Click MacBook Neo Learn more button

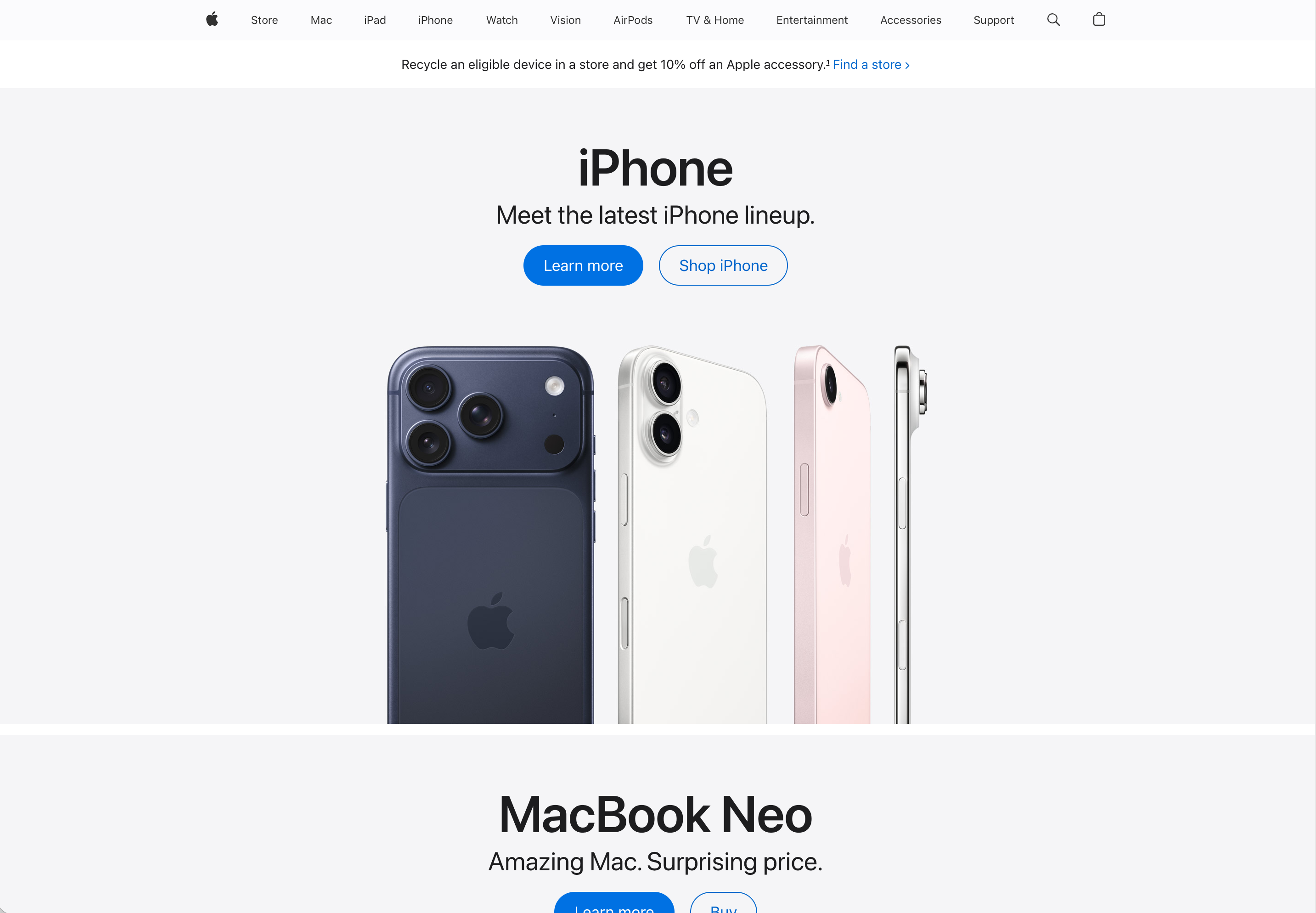coord(614,904)
